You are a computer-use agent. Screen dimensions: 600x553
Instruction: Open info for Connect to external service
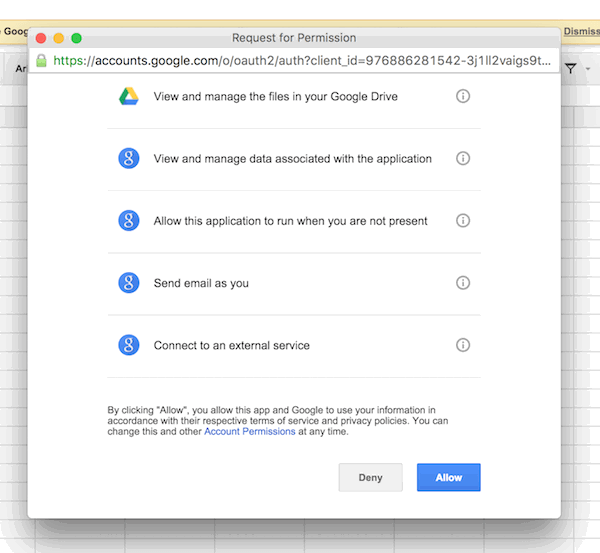point(463,345)
